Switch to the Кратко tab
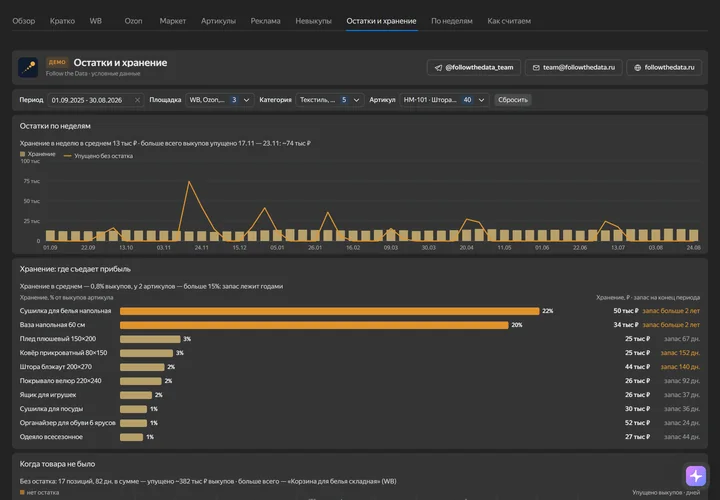Image resolution: width=720 pixels, height=500 pixels. pos(62,21)
